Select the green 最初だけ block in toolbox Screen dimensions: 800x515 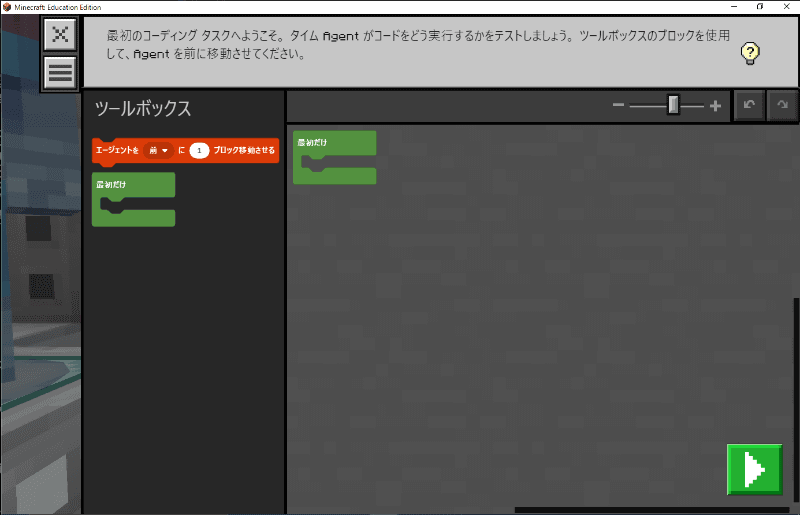click(x=134, y=199)
